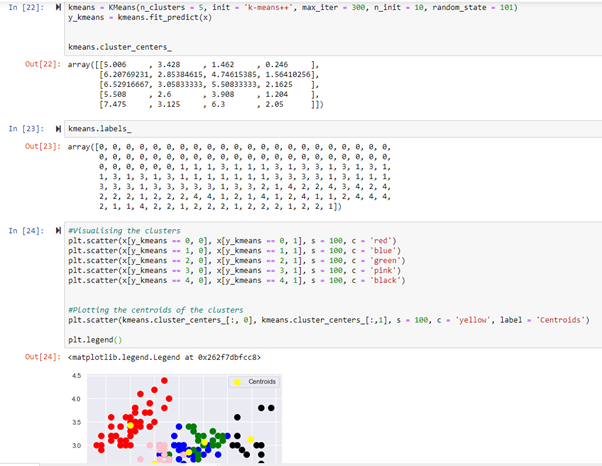
Task: Place cursor in the KMeans(n_clusters = 5 line
Action: (x=293, y=7)
